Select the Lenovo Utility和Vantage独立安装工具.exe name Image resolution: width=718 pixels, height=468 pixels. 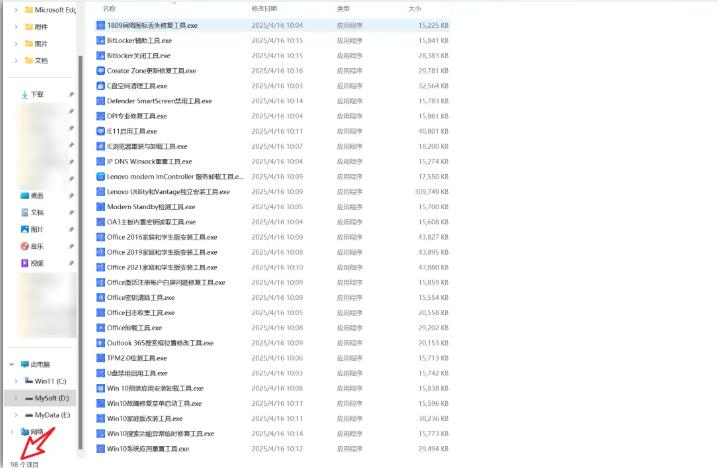pos(168,191)
